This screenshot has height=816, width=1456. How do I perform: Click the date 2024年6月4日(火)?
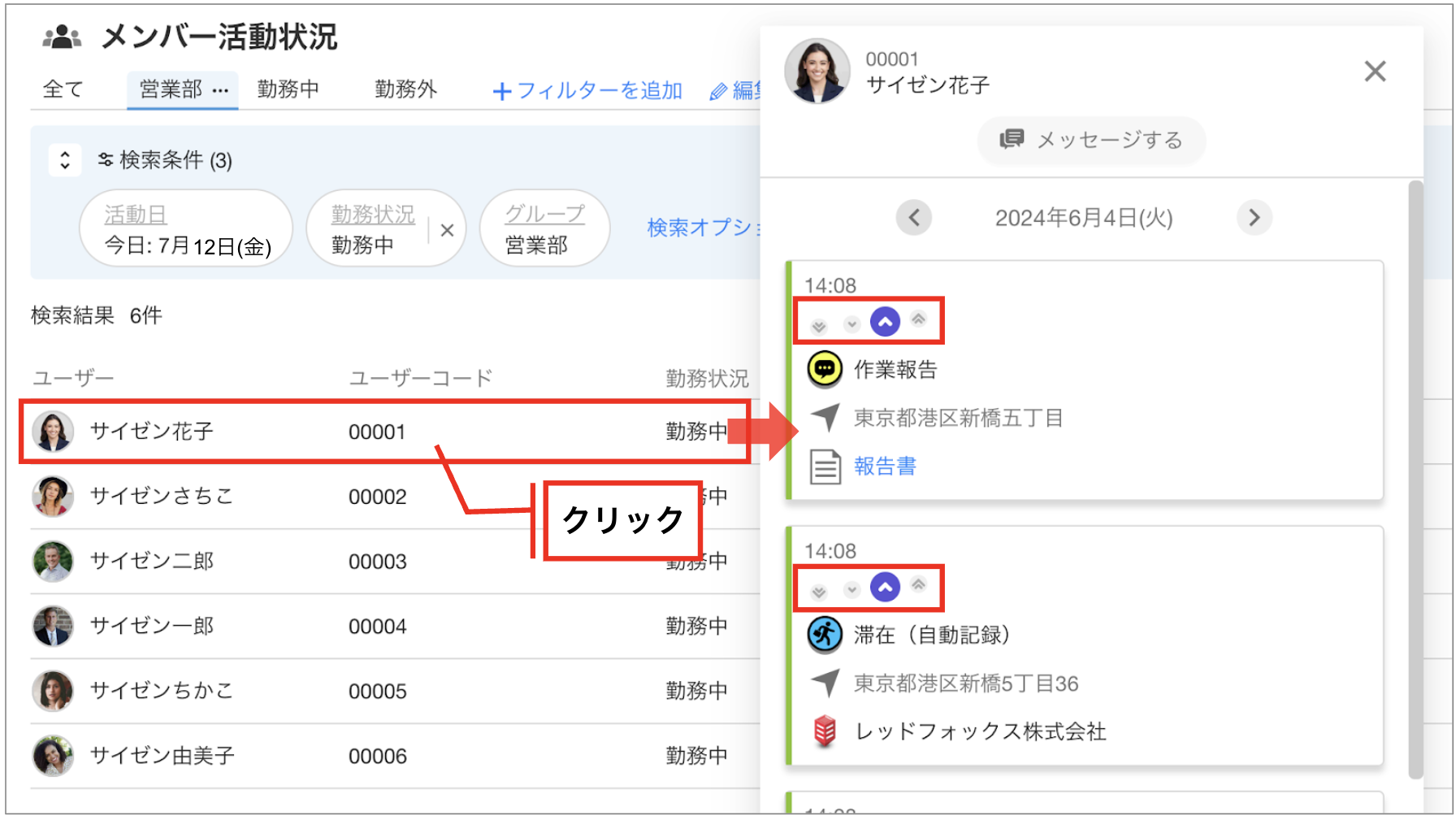click(x=1084, y=218)
